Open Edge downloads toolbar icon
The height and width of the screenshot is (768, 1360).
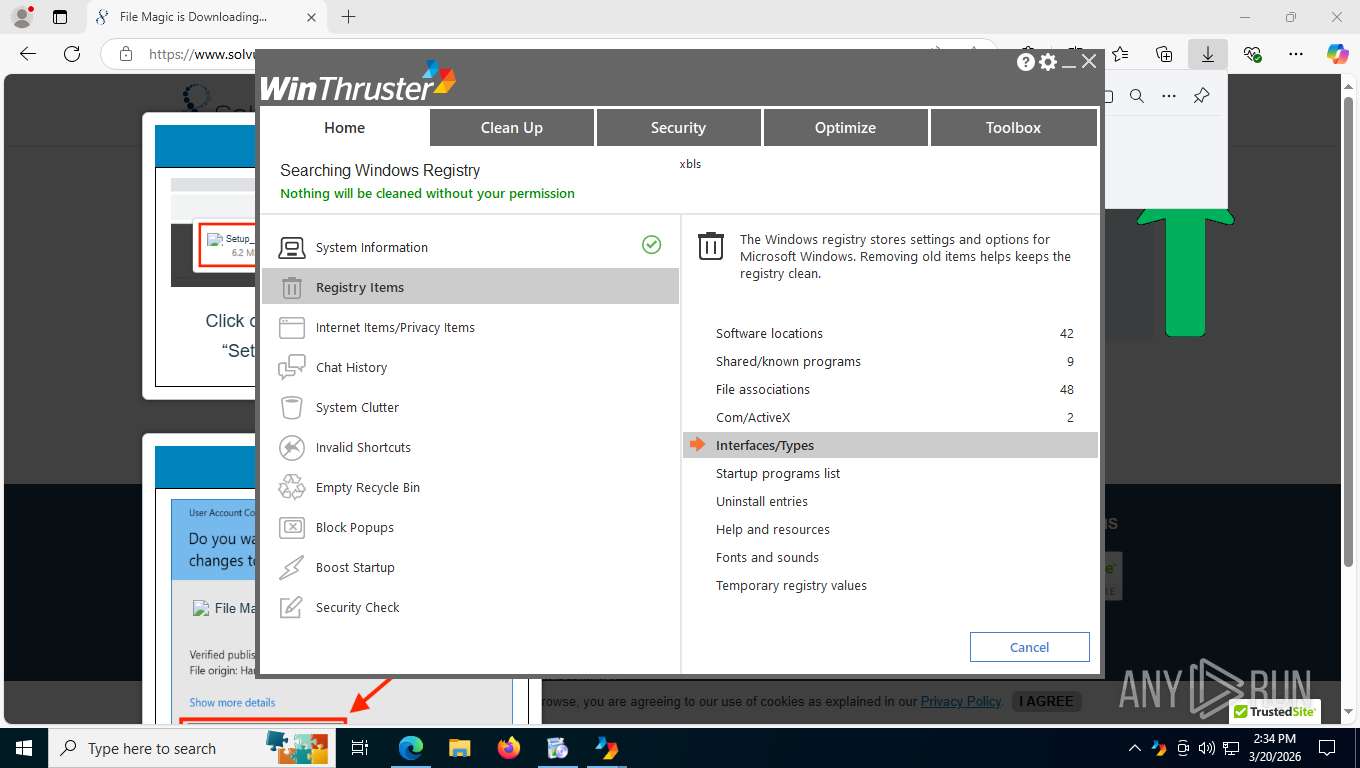coord(1207,54)
